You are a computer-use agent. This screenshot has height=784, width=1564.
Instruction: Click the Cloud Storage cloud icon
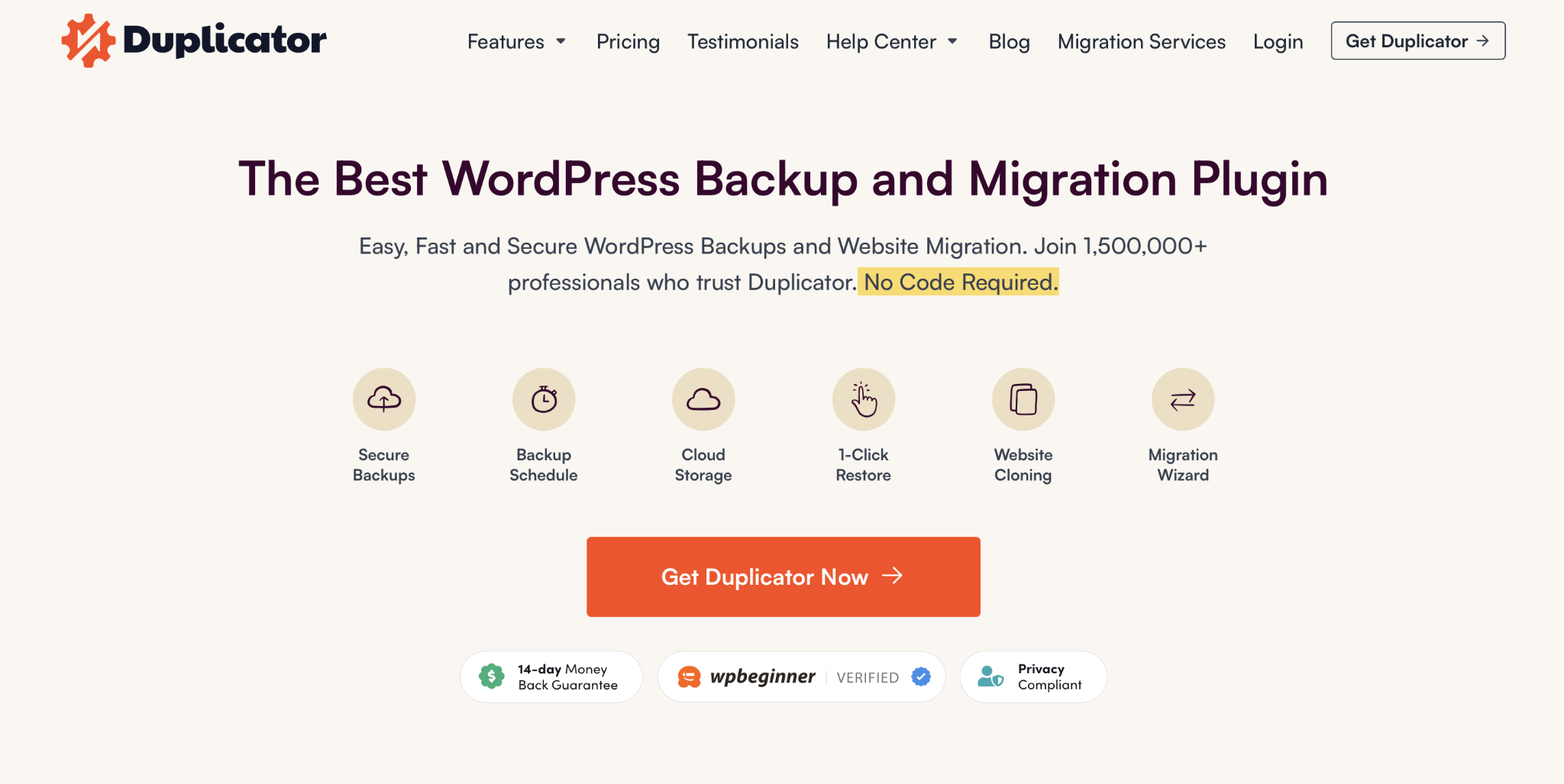tap(703, 399)
